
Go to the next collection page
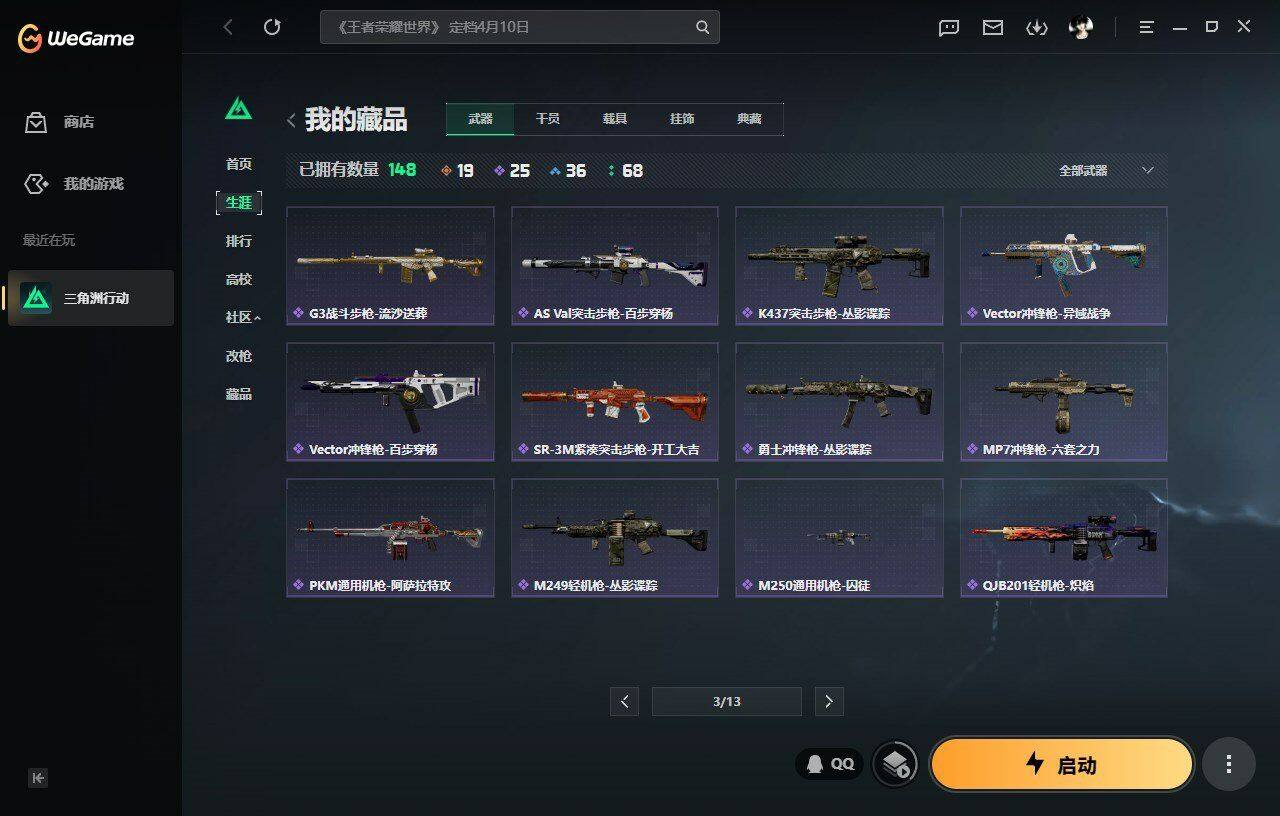828,702
